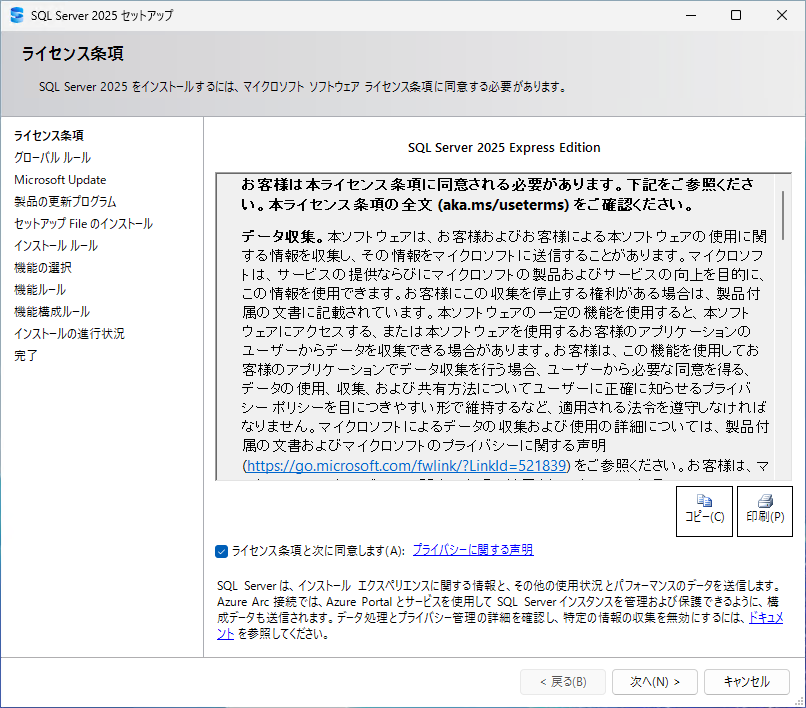Viewport: 806px width, 708px height.
Task: Select the Microsoft Update step
Action: point(60,180)
